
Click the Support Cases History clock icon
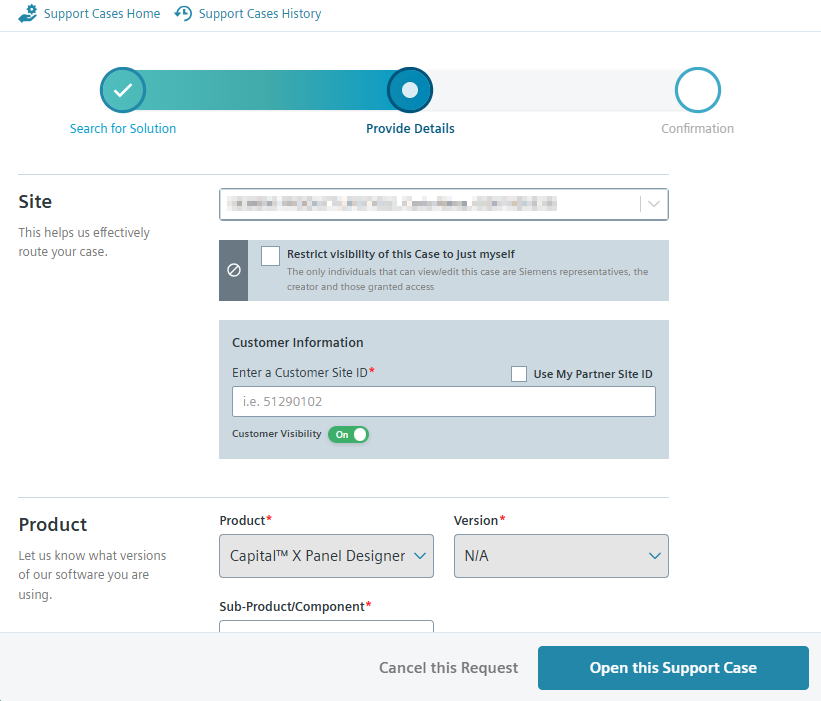[183, 14]
